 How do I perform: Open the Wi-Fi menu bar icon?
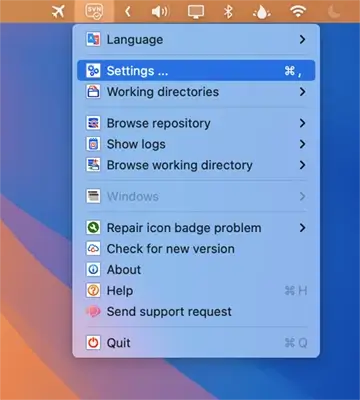click(298, 12)
